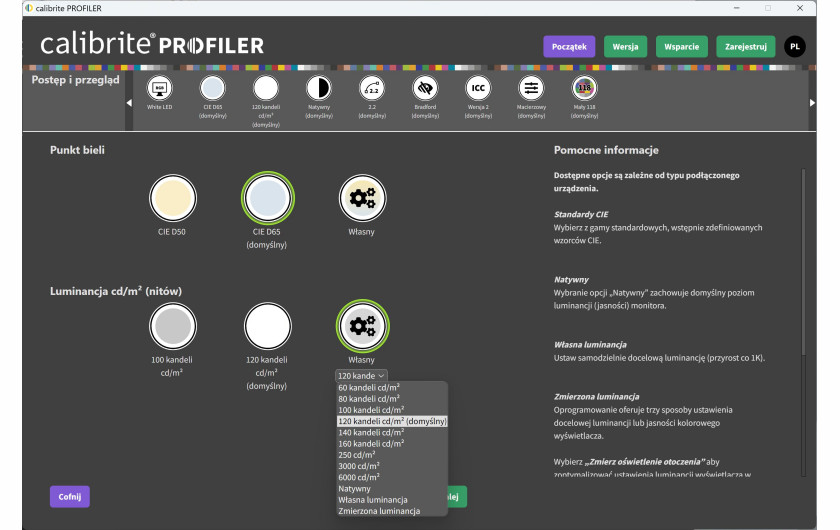Click the Zarejestruj button
The height and width of the screenshot is (530, 840).
tap(746, 47)
